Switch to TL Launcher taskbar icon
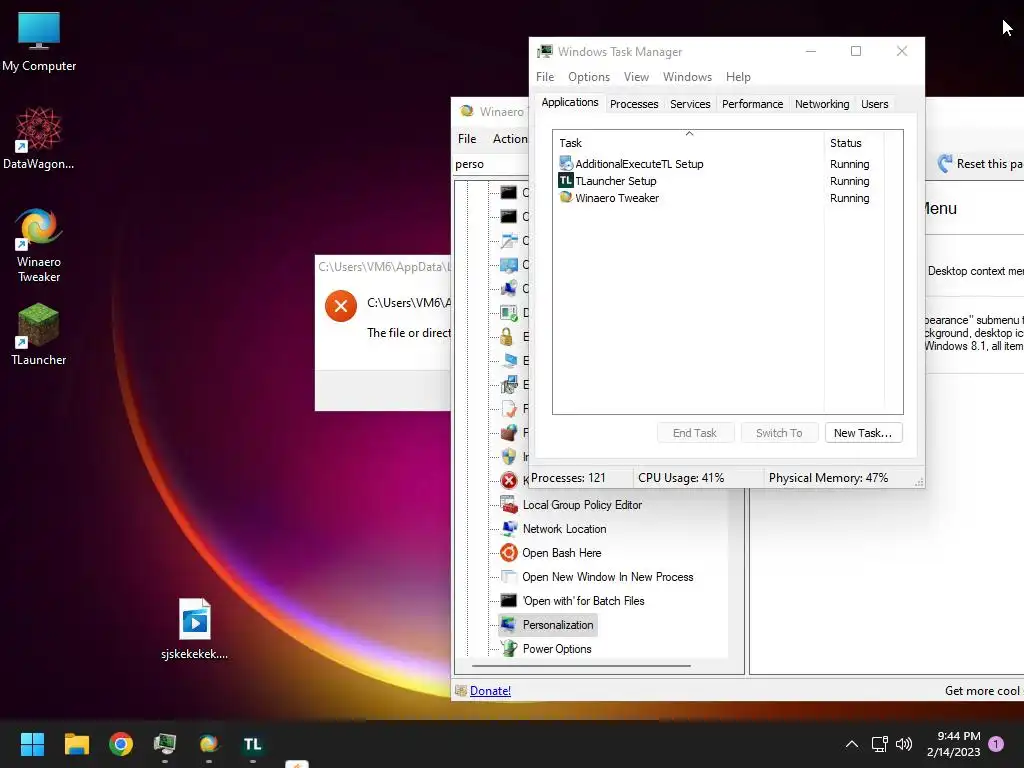1024x768 pixels. tap(253, 744)
